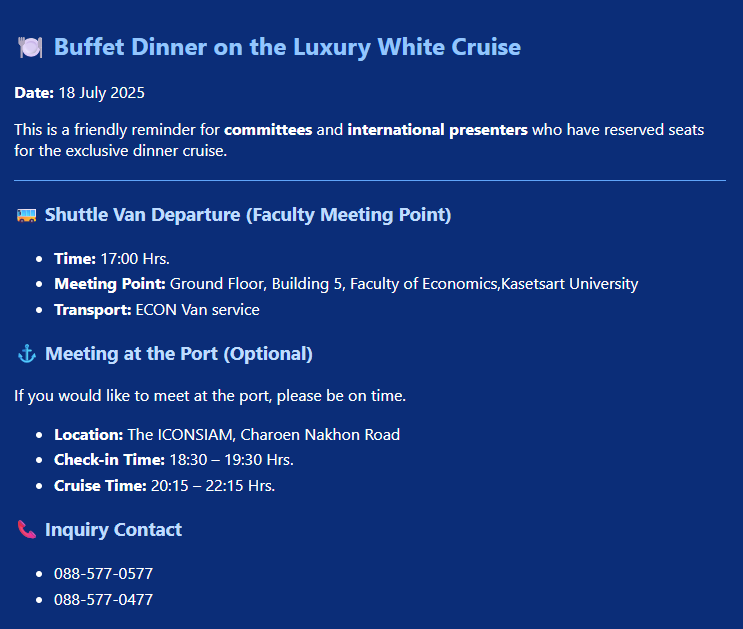Click the bold text international presenters
743x629 pixels.
tap(437, 130)
